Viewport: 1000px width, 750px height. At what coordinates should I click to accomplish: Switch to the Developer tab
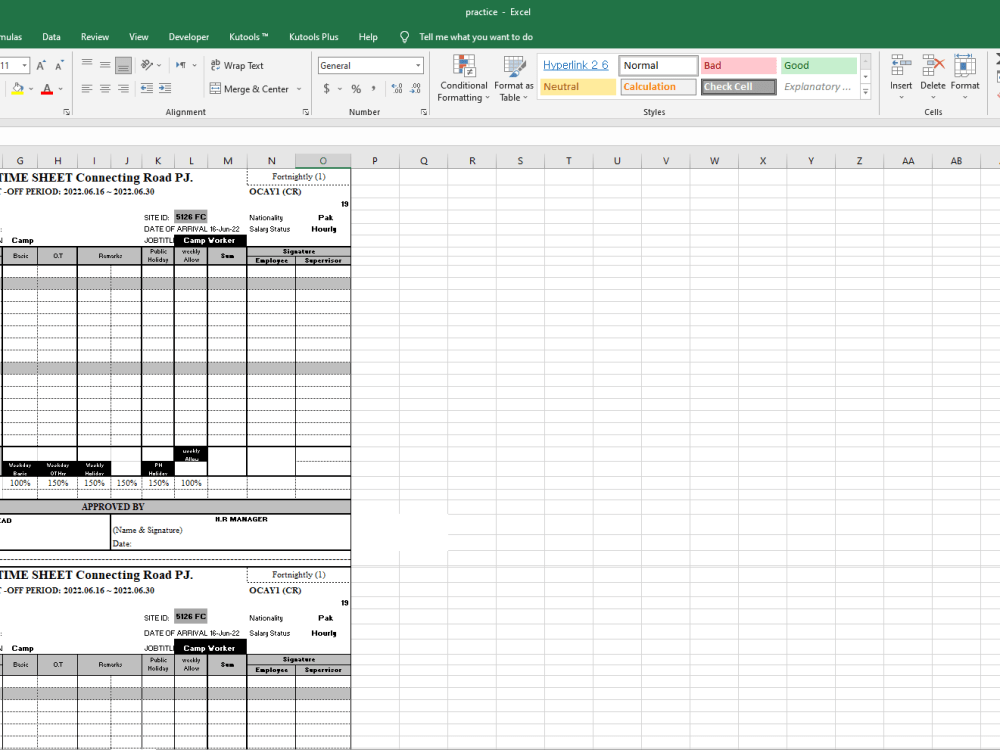click(x=189, y=37)
